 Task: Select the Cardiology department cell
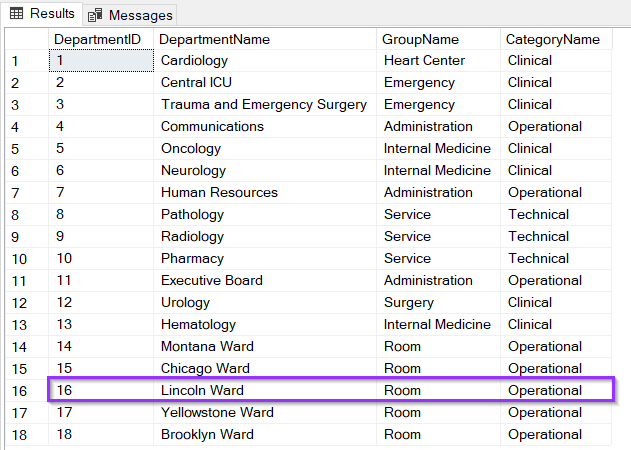pos(265,61)
